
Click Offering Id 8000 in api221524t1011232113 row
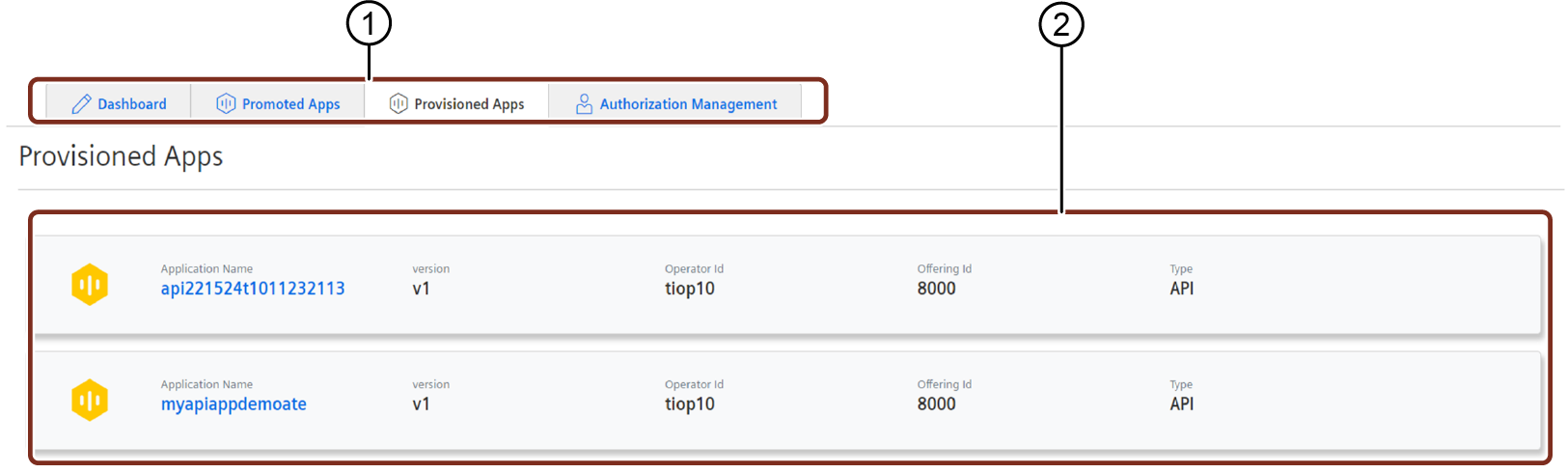936,289
